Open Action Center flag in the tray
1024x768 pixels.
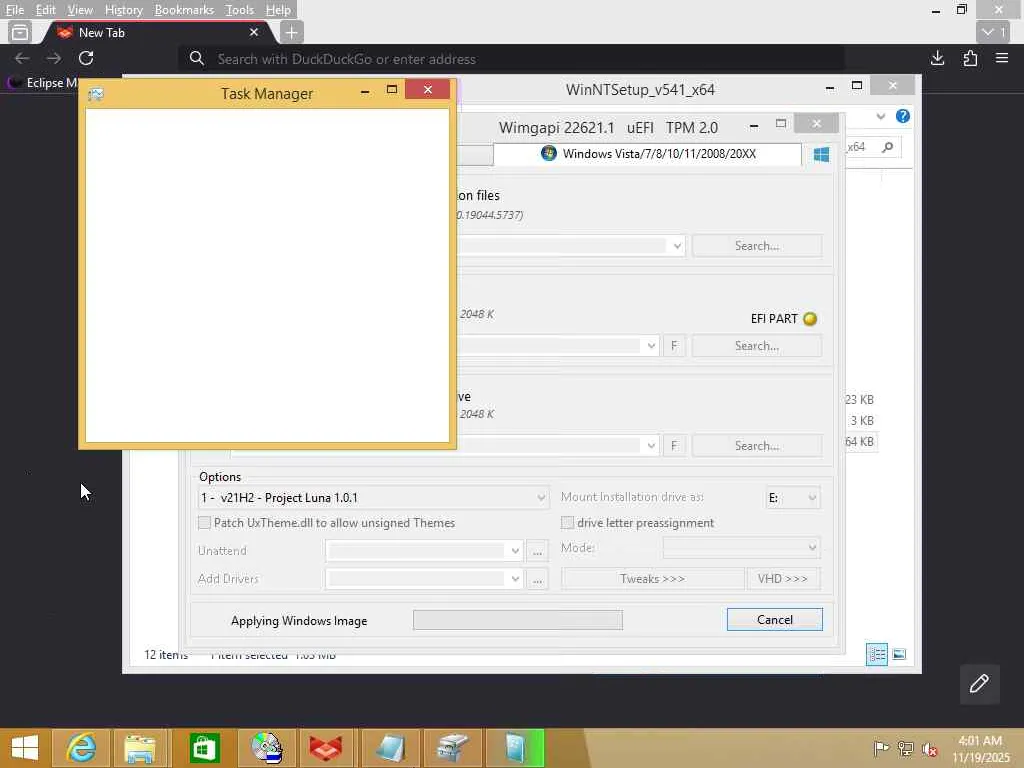click(x=880, y=748)
